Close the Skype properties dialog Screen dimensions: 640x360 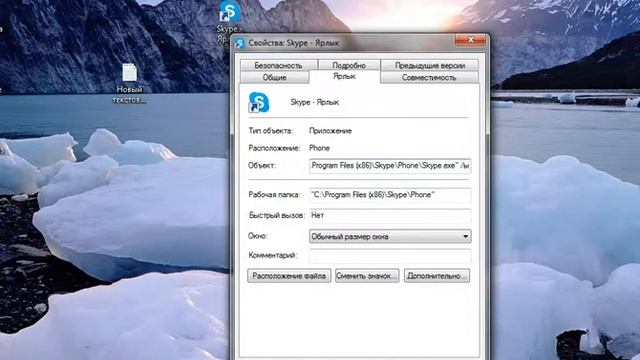tap(471, 40)
